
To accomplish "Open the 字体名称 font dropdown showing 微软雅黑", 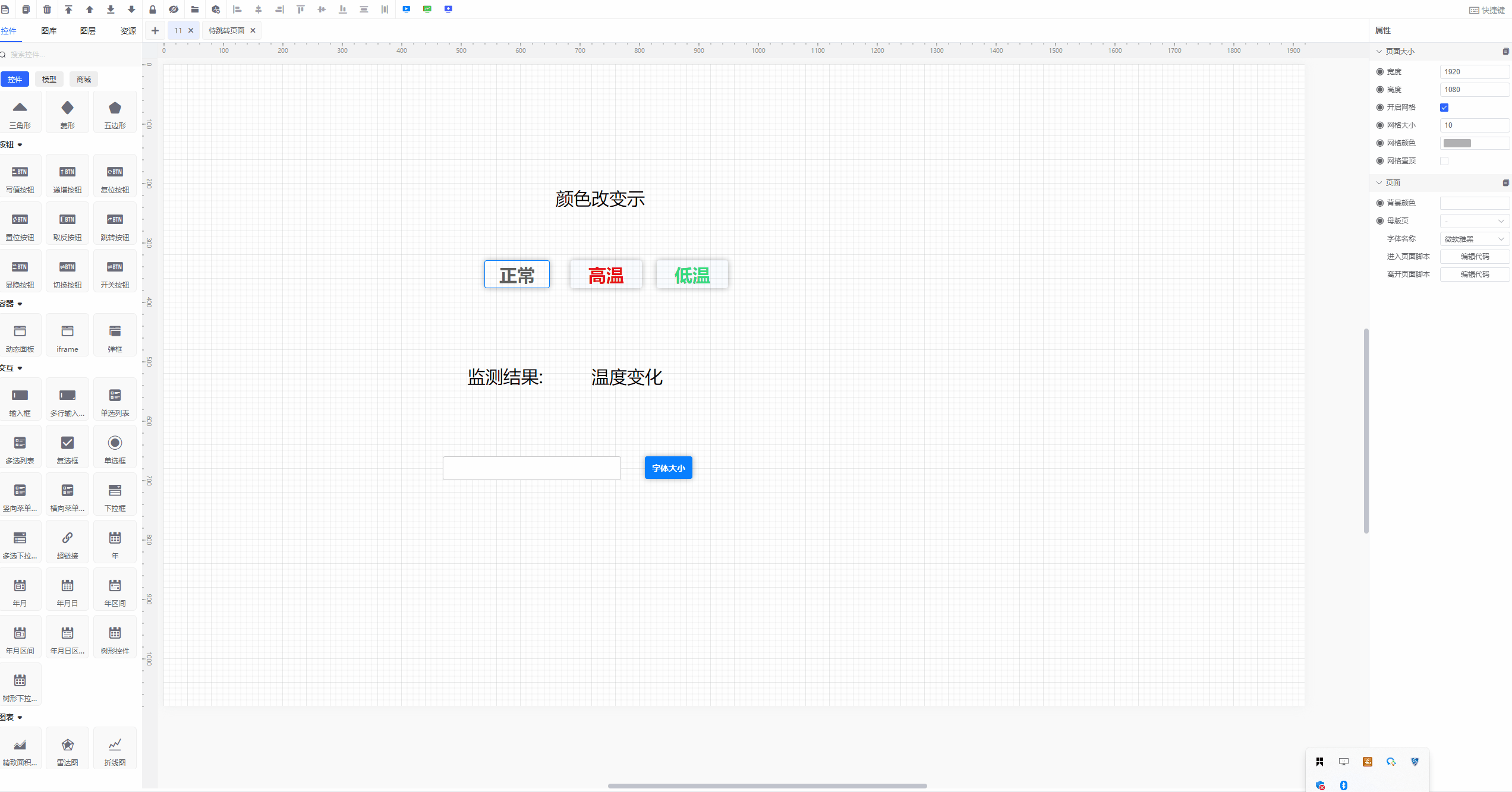I will 1475,238.
